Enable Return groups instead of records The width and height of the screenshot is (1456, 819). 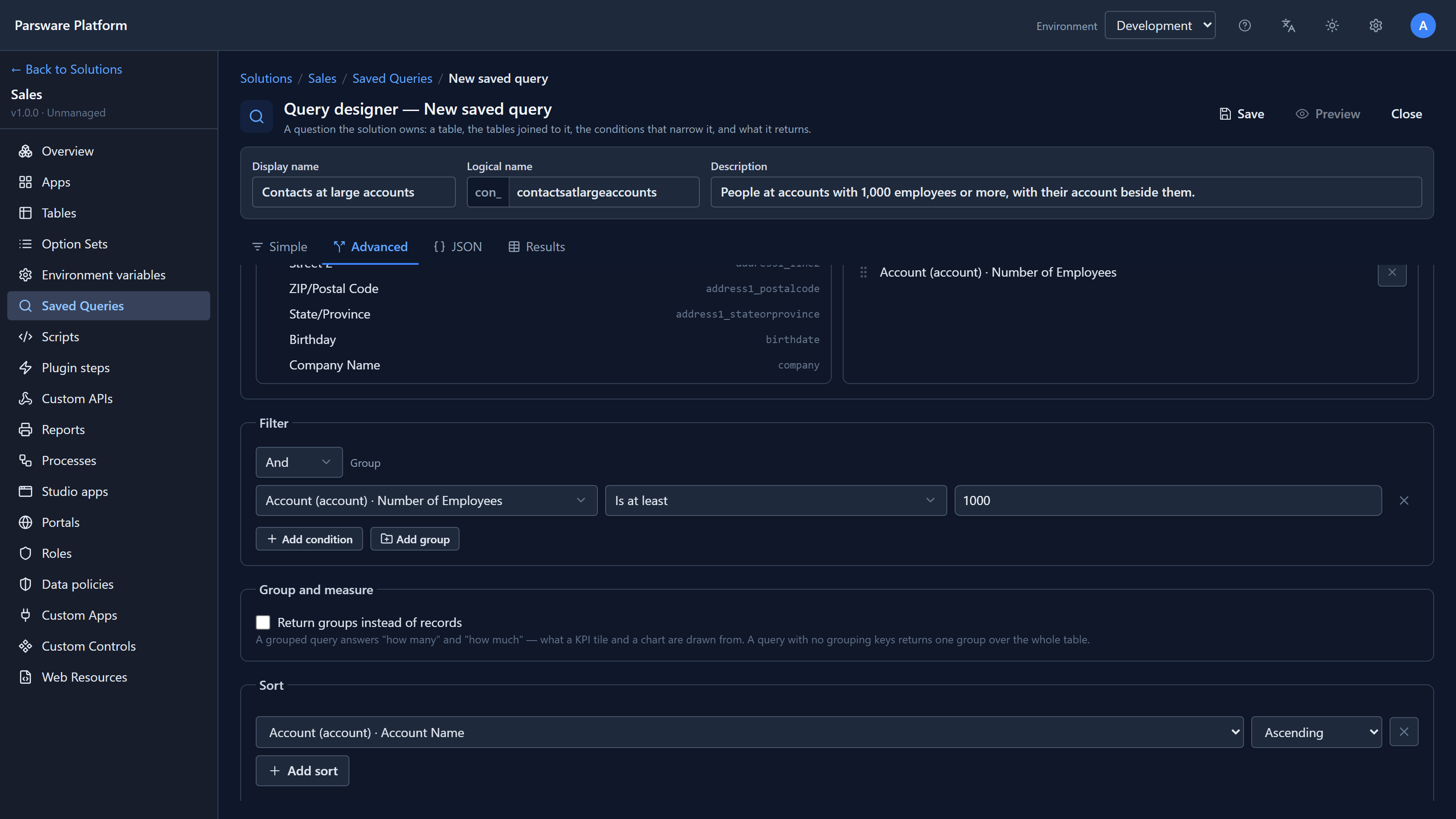263,622
